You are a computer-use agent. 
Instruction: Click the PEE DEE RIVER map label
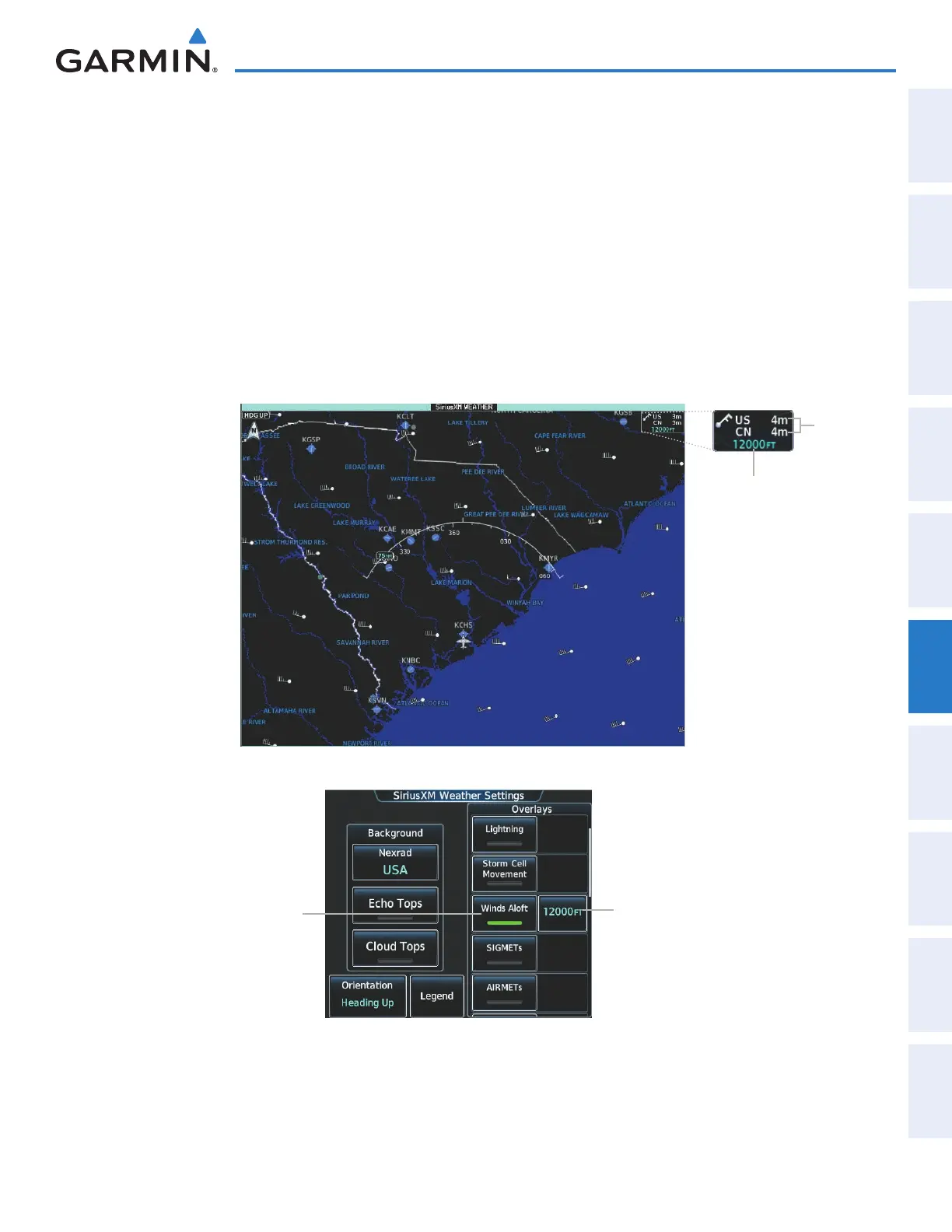pos(482,471)
